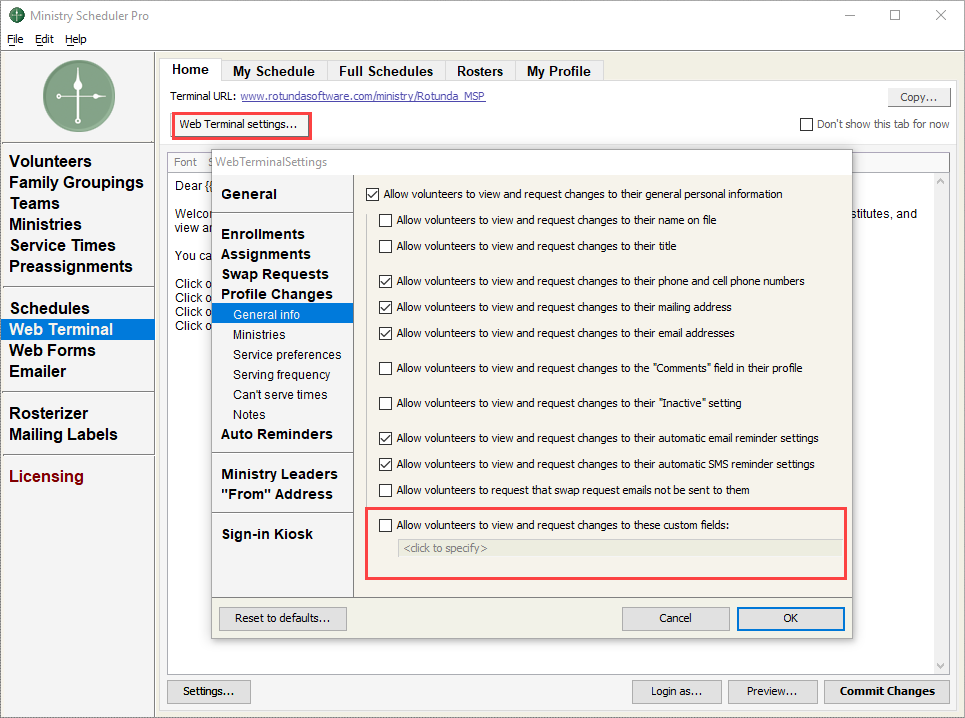The image size is (965, 718).
Task: Toggle the custom fields changes checkbox
Action: pos(386,525)
